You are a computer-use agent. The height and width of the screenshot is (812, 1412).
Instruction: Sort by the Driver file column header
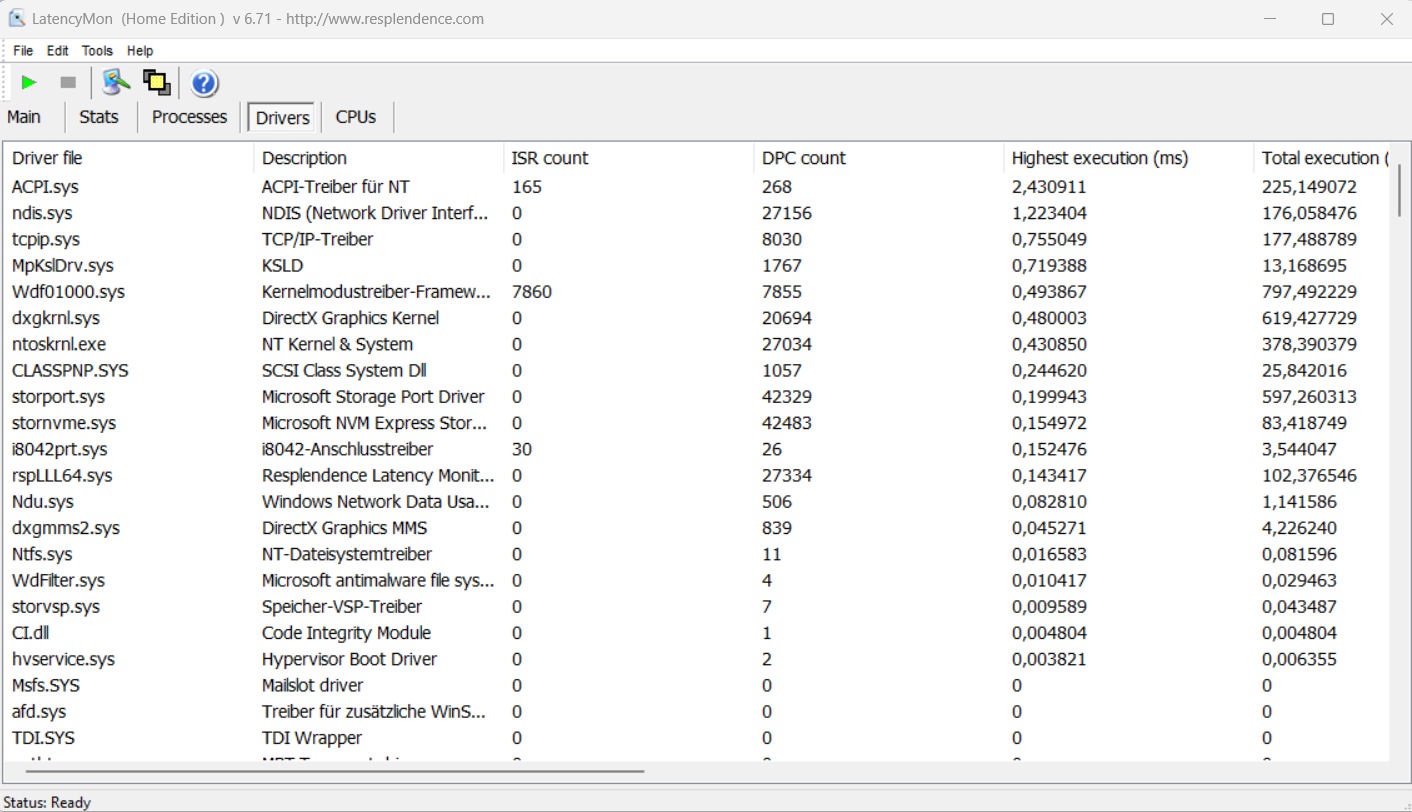click(x=129, y=158)
